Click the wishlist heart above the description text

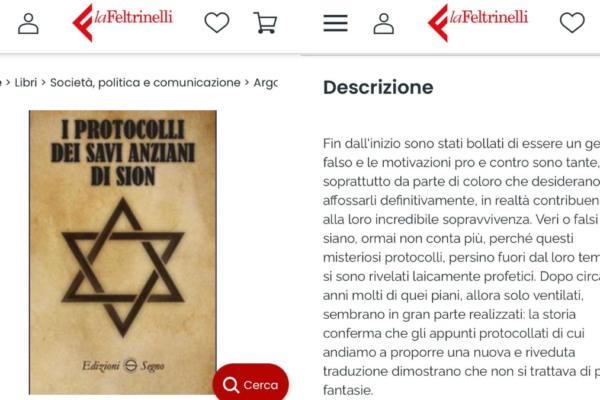point(572,23)
